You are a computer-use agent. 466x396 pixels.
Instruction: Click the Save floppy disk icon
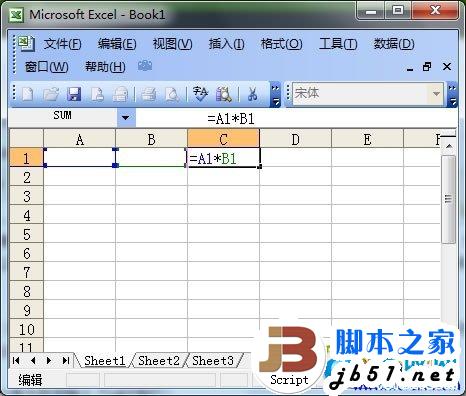click(74, 94)
